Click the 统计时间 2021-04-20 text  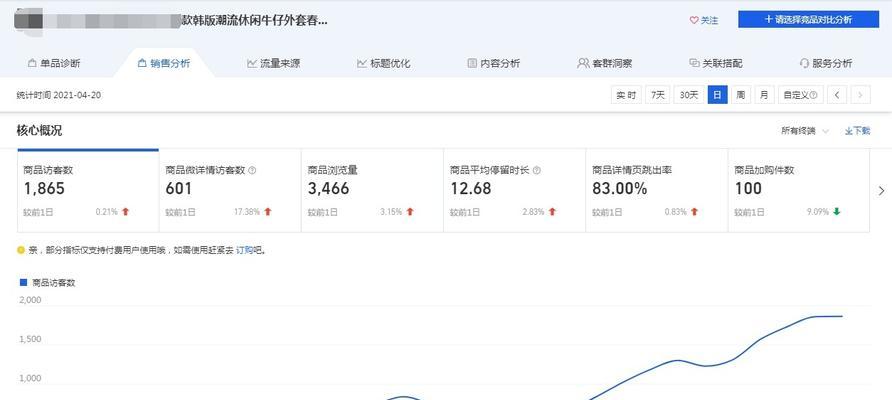(x=59, y=95)
